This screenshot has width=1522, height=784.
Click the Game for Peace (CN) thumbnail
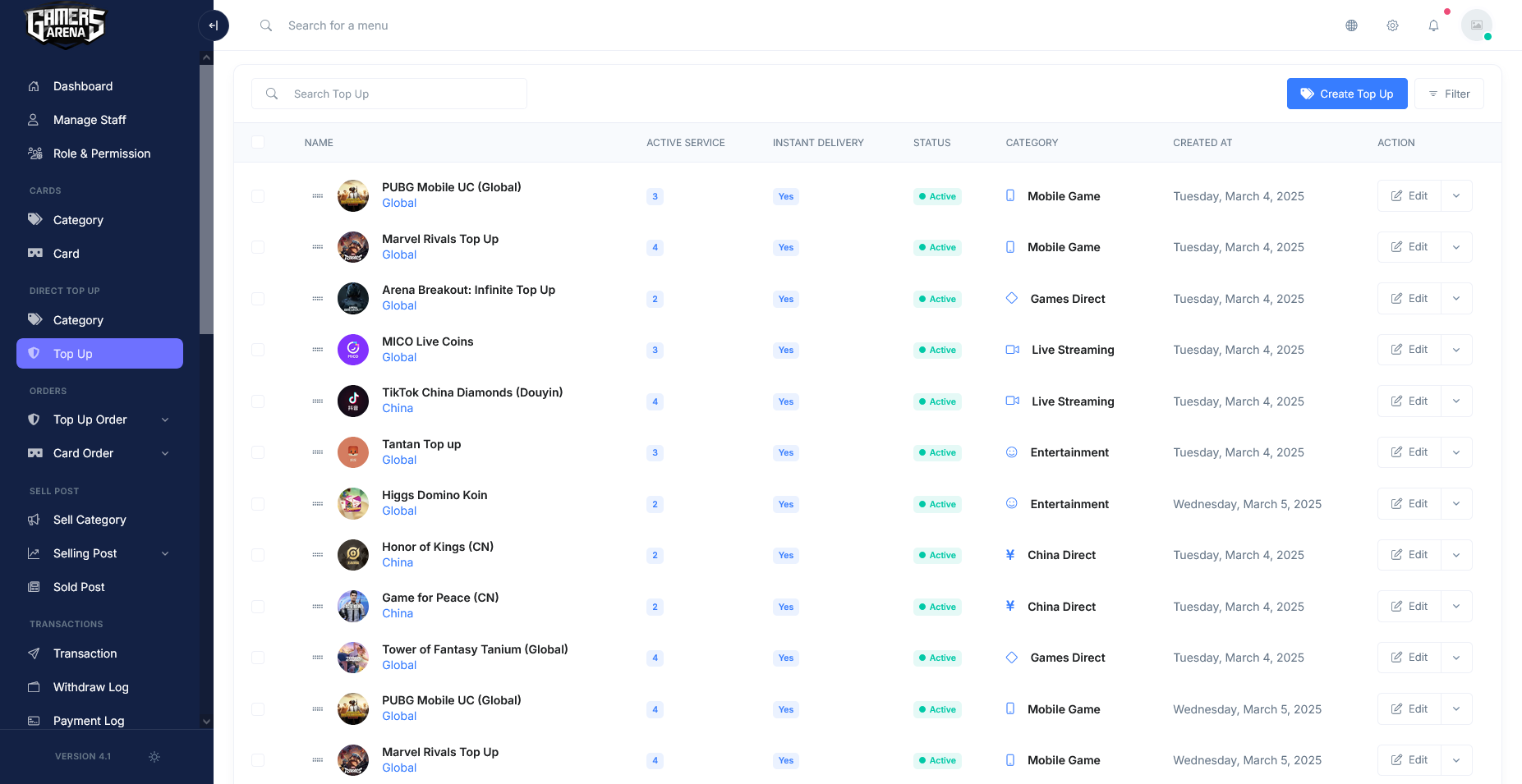(x=353, y=606)
